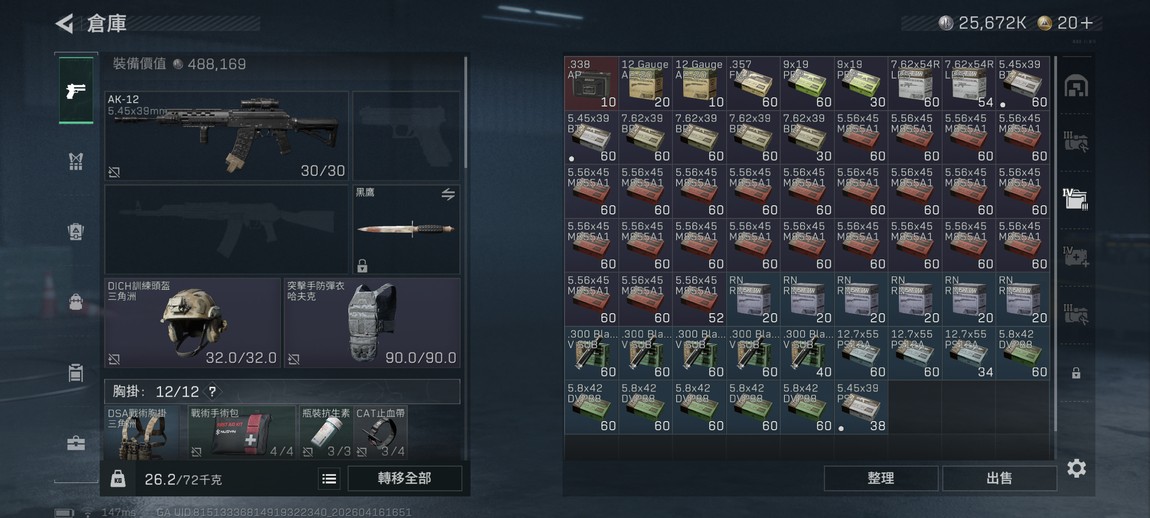
Task: Select the active IV ammo case tab
Action: (x=1076, y=198)
